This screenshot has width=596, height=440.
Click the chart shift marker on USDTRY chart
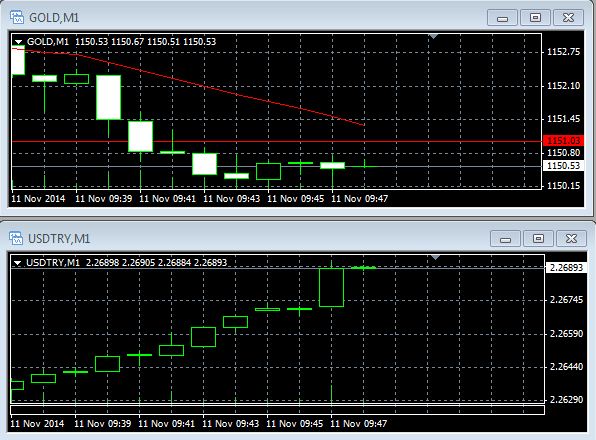click(x=436, y=258)
